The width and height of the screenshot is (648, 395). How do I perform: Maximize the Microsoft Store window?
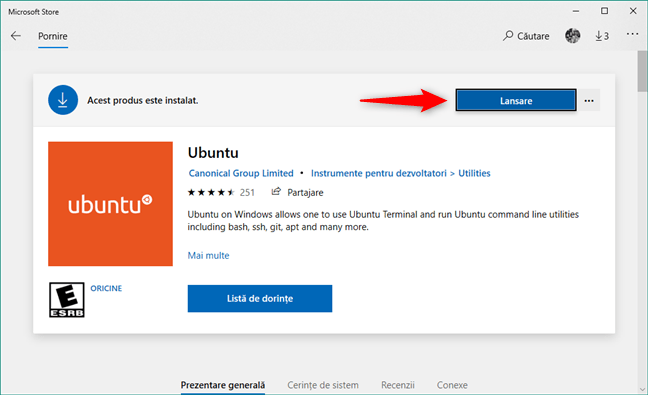[x=604, y=11]
